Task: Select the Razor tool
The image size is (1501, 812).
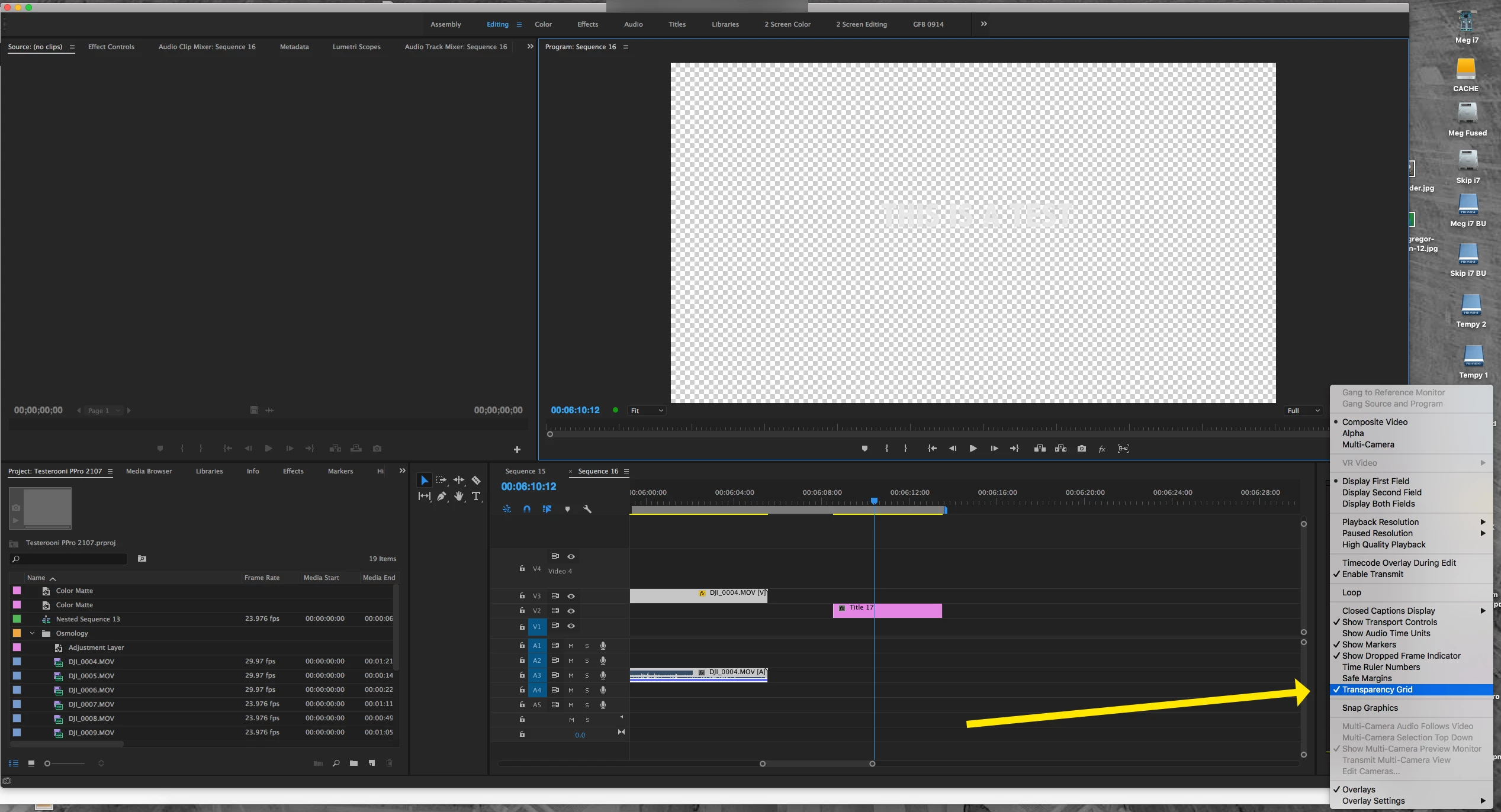Action: (x=476, y=480)
